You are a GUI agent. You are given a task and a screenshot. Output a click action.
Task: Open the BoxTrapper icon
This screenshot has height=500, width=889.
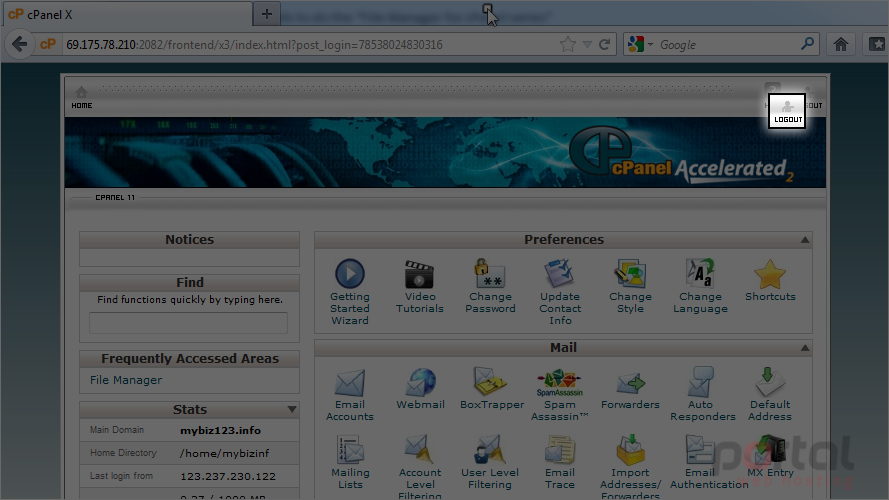490,382
